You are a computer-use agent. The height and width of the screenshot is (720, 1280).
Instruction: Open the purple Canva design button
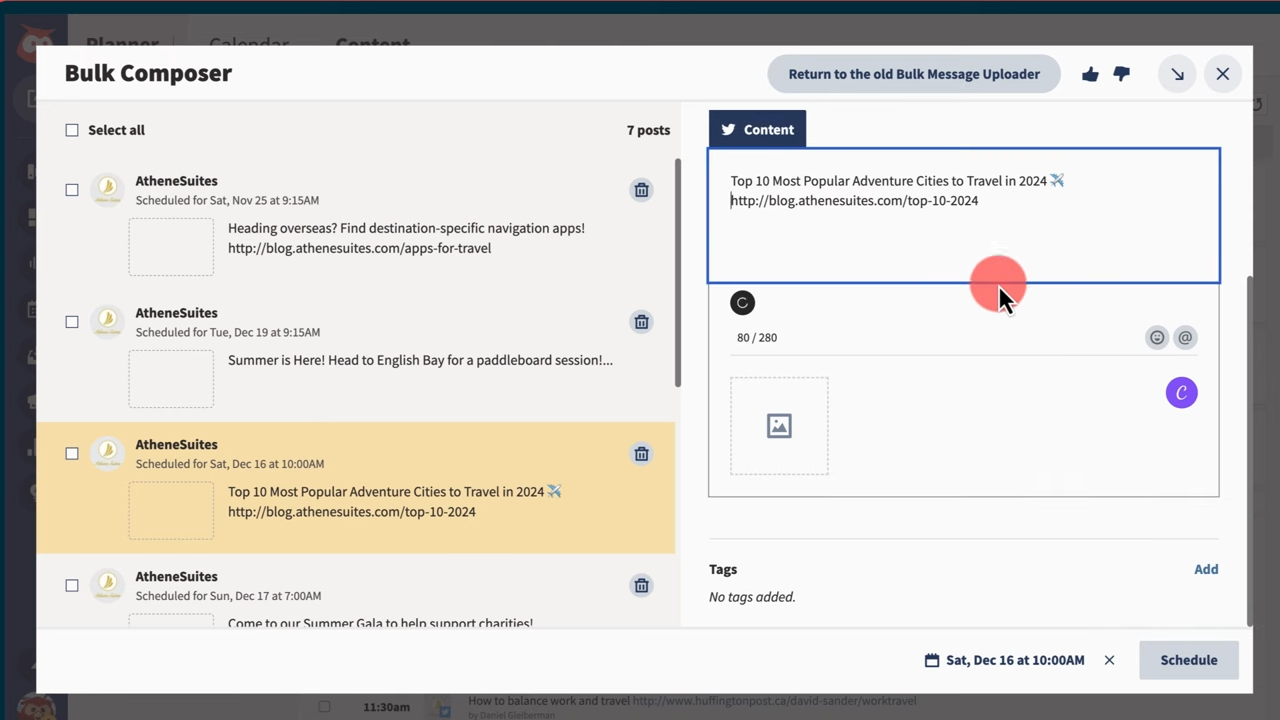[x=1181, y=393]
